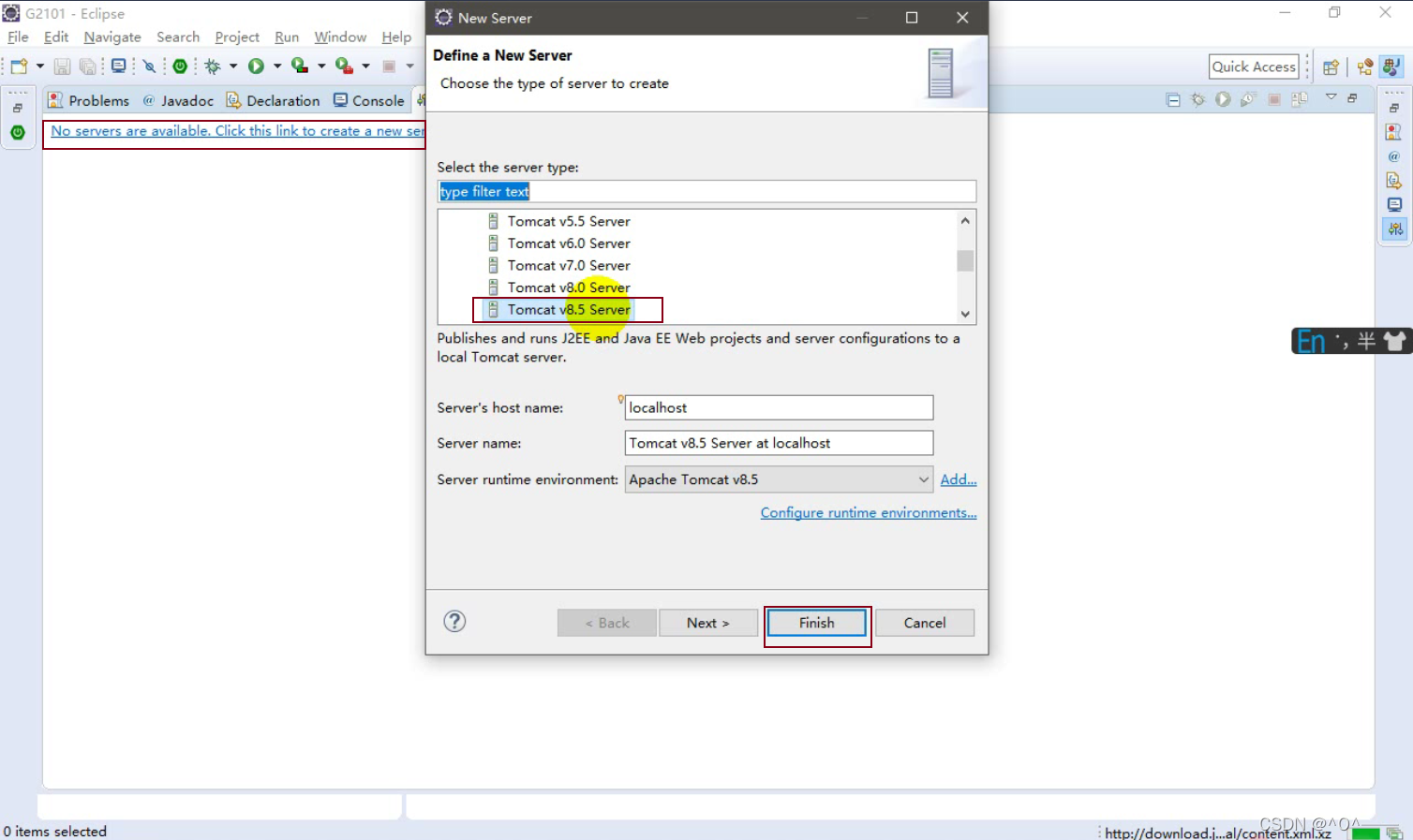Click the External Tools run icon
The height and width of the screenshot is (840, 1413).
pos(344,66)
